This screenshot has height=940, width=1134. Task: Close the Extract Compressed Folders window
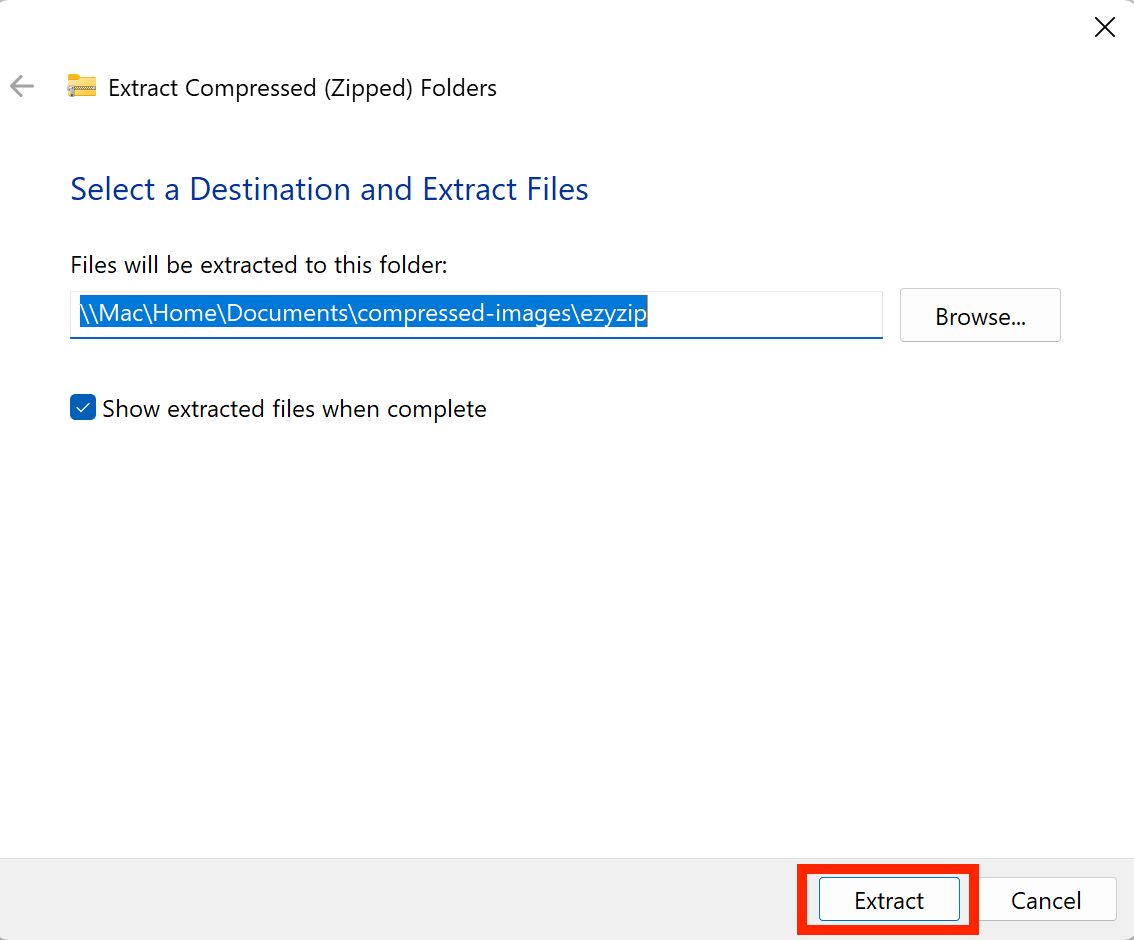point(1104,27)
